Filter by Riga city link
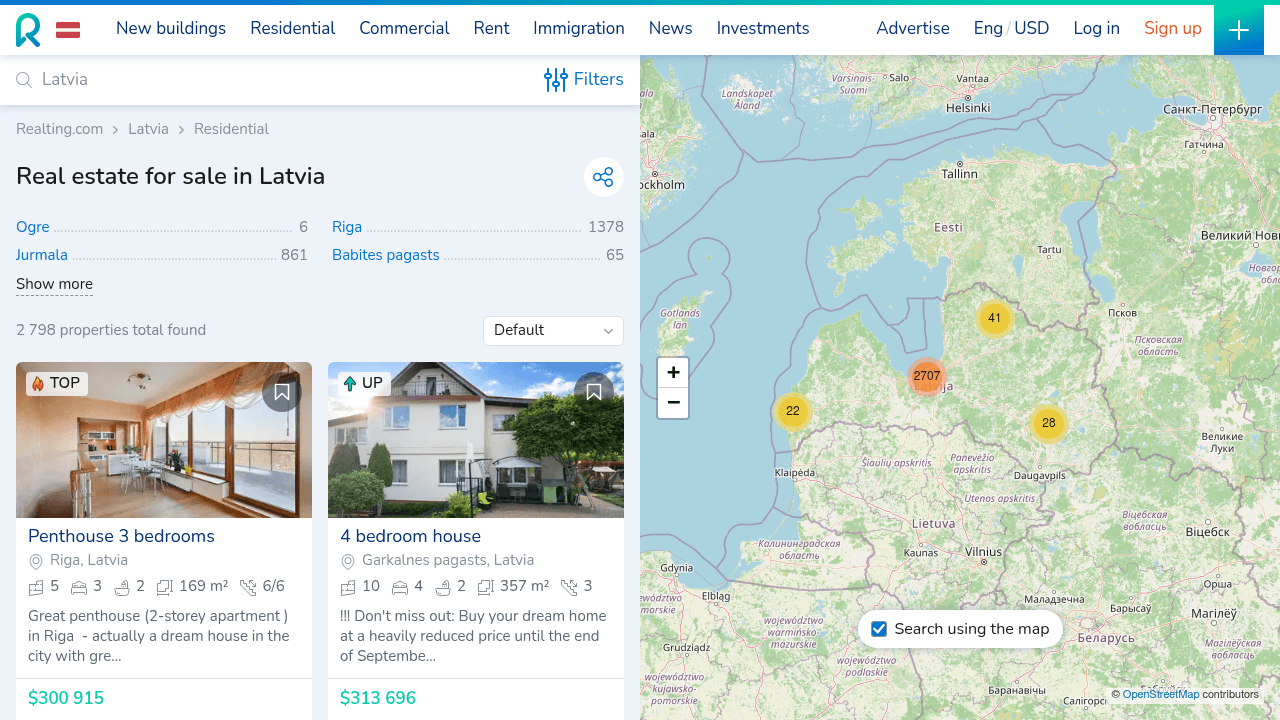 [x=347, y=227]
